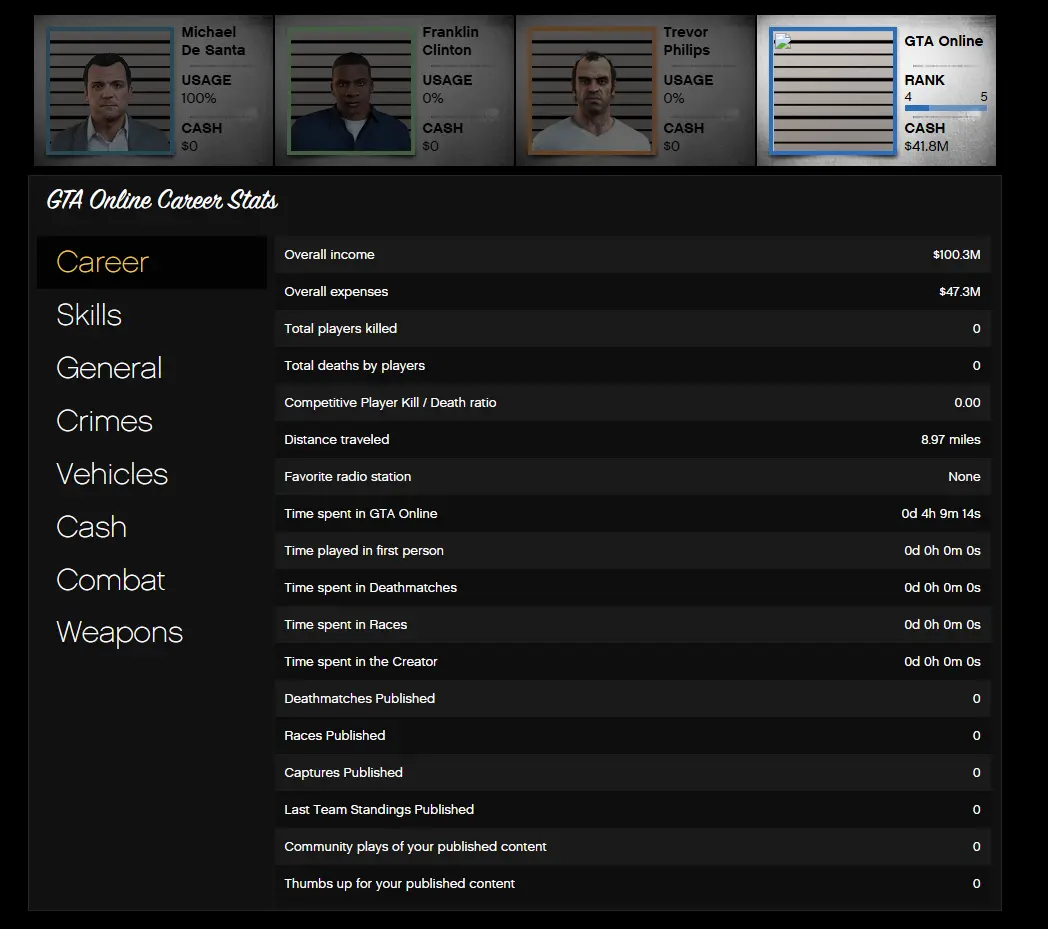This screenshot has height=929, width=1048.
Task: Select the Michael De Santa mugshot portrait
Action: click(x=110, y=91)
